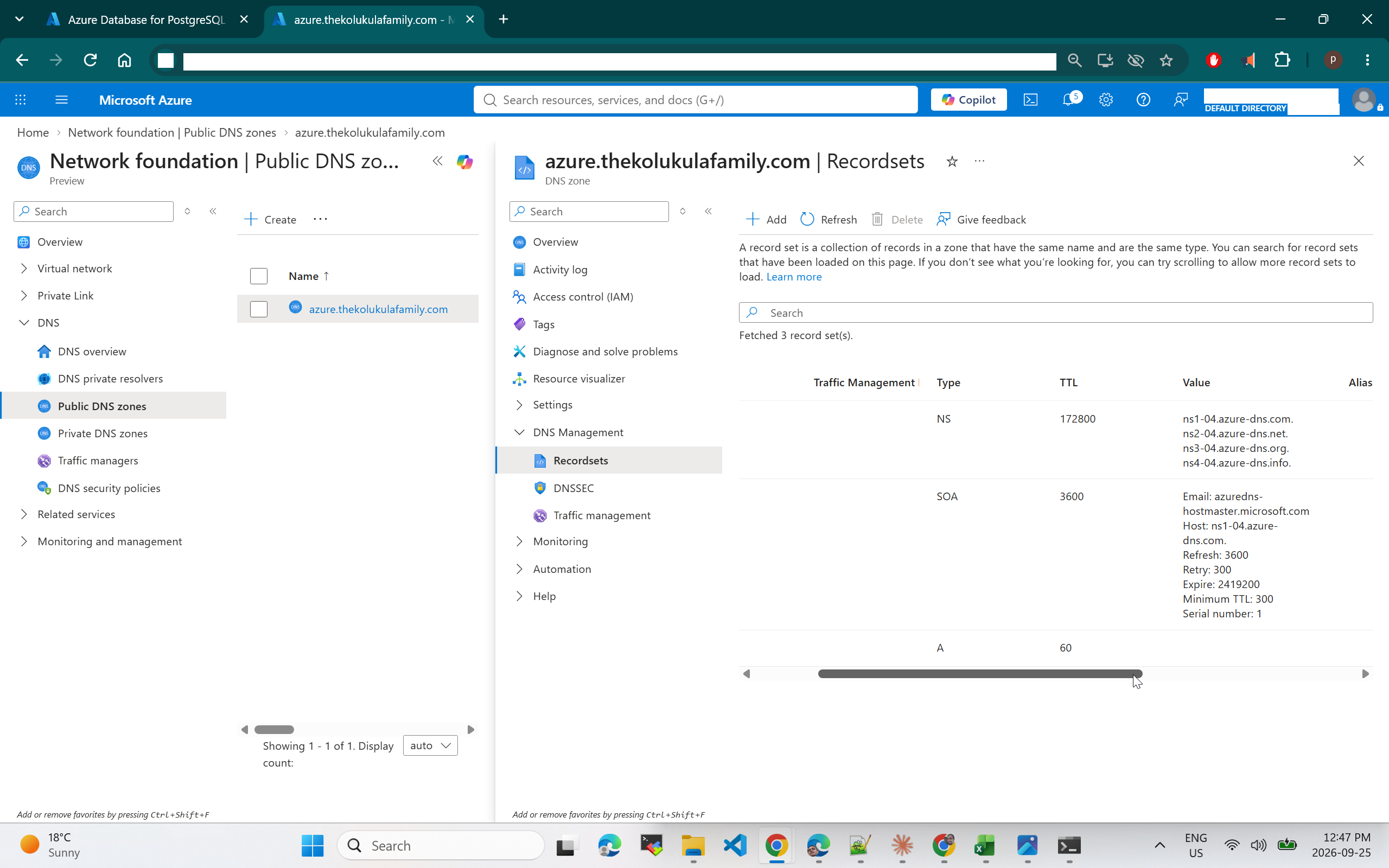The width and height of the screenshot is (1389, 868).
Task: Focus the Search resources, services, and docs box
Action: [x=695, y=100]
